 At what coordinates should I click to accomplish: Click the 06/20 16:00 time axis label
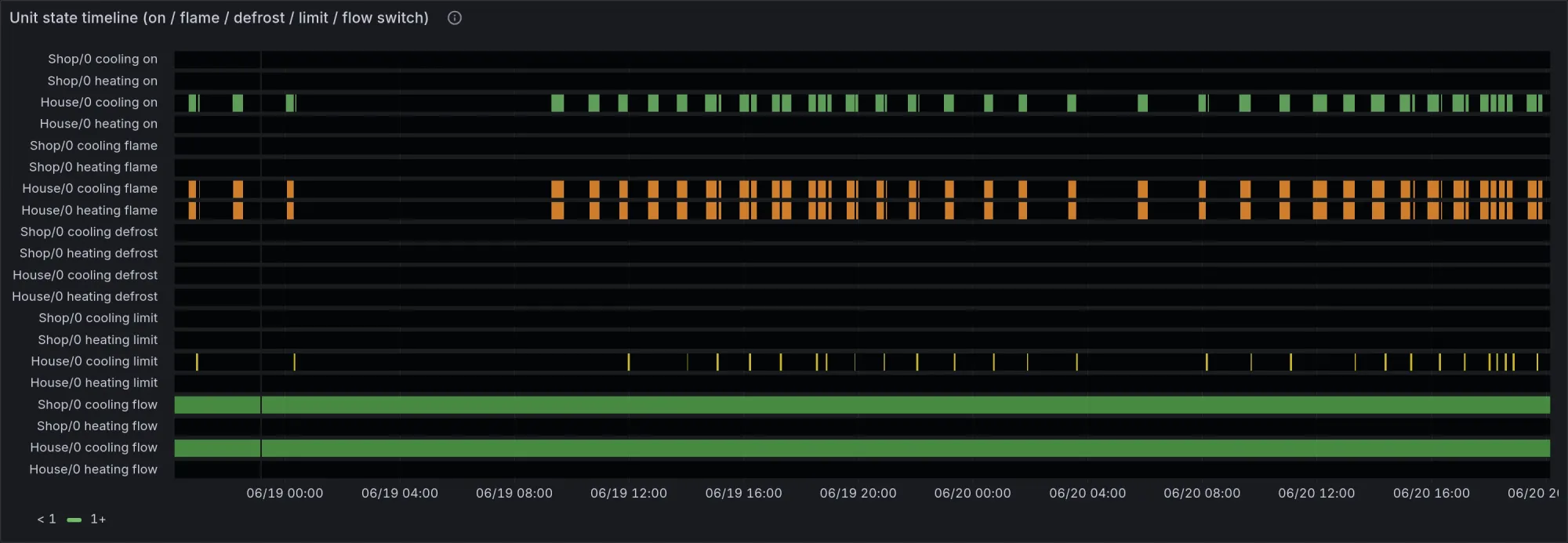point(1432,493)
